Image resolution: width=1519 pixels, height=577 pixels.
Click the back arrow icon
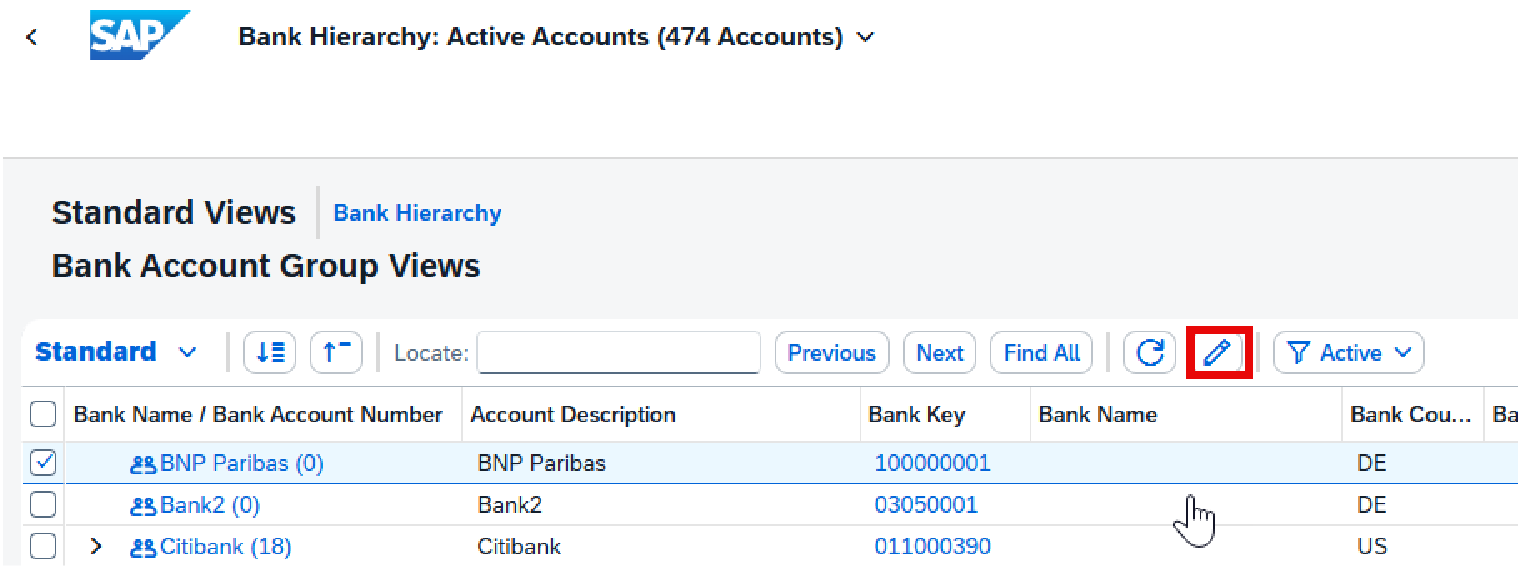(x=32, y=38)
